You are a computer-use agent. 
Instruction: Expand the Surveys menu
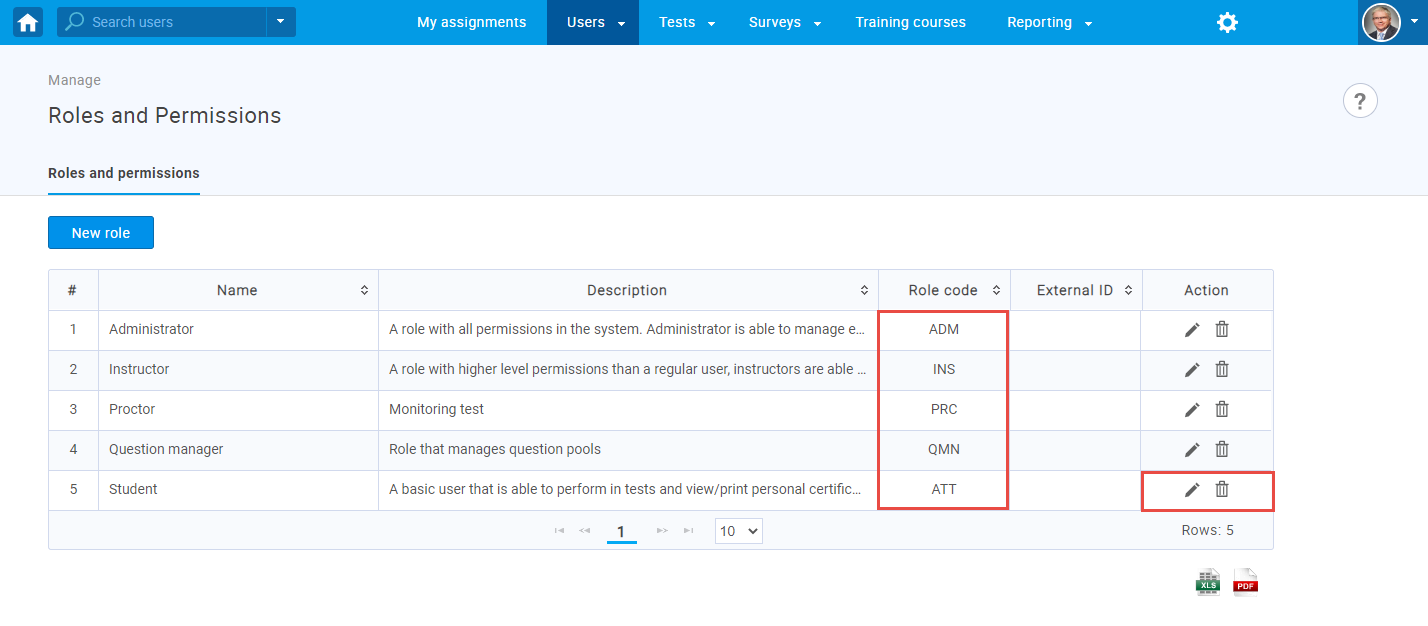coord(784,22)
